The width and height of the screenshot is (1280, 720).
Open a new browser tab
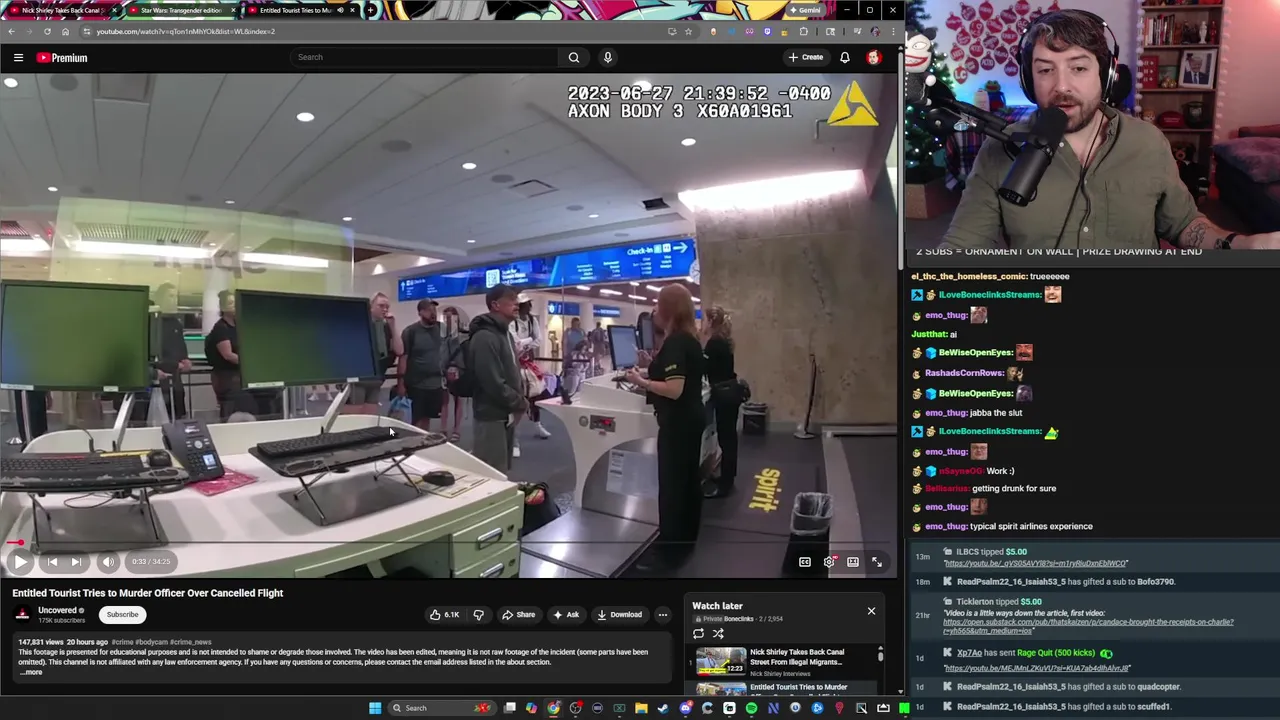371,10
